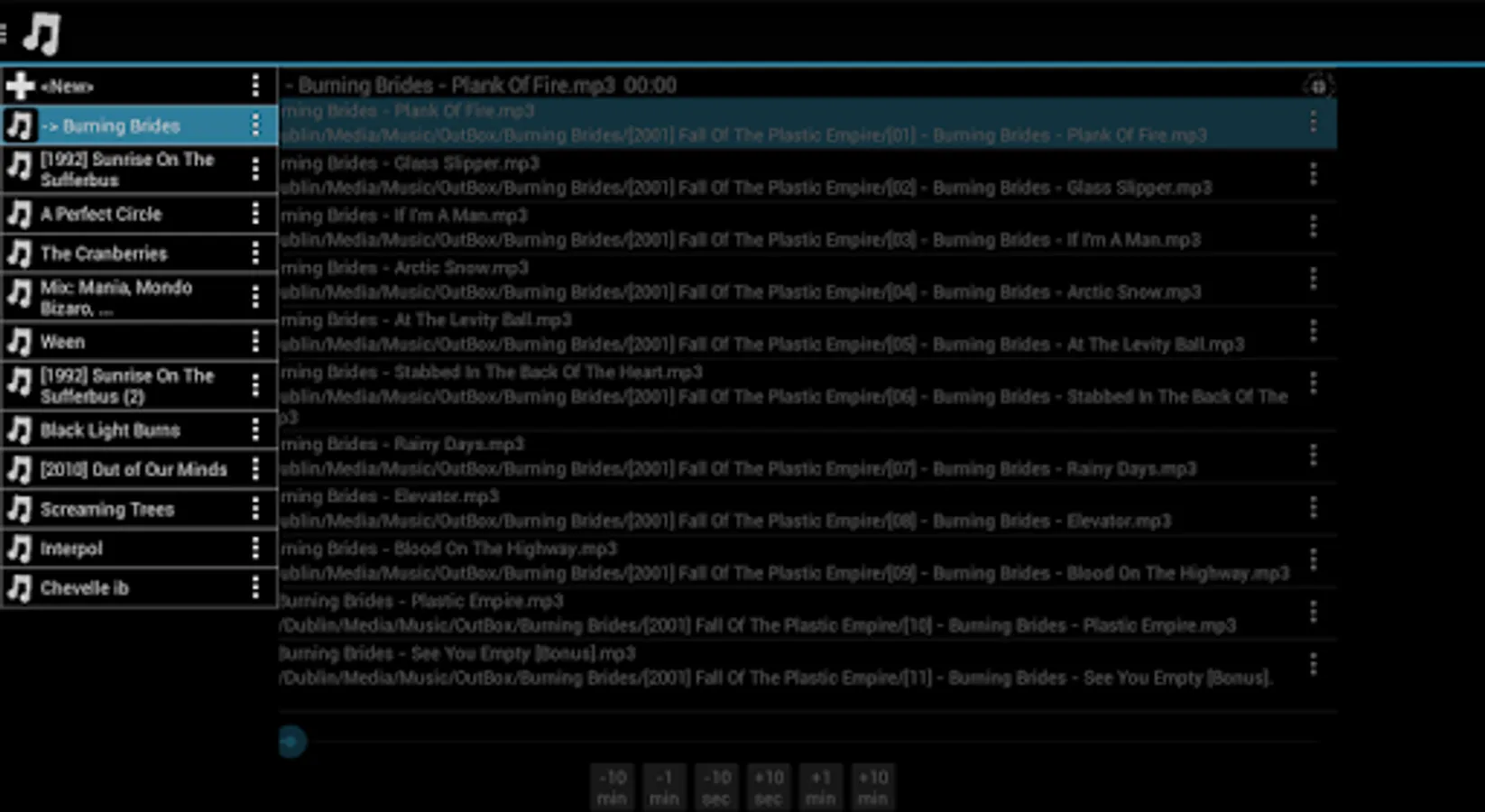Jump forward with the +10 sec button

pos(769,788)
